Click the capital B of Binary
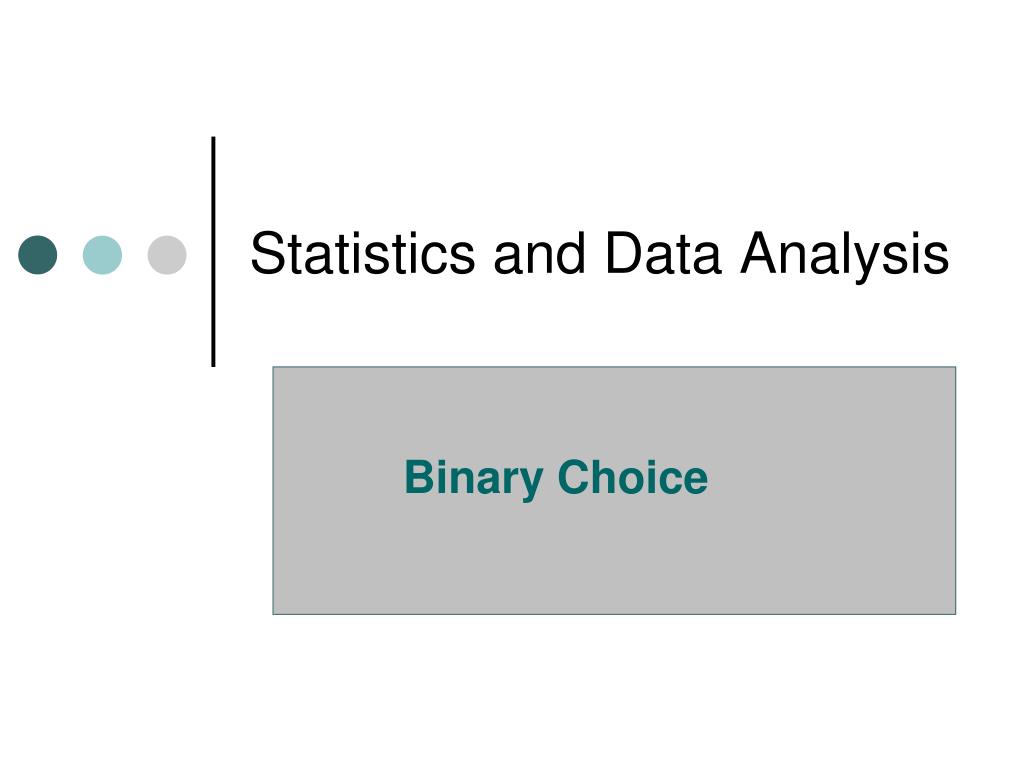This screenshot has width=1024, height=768. click(x=421, y=477)
